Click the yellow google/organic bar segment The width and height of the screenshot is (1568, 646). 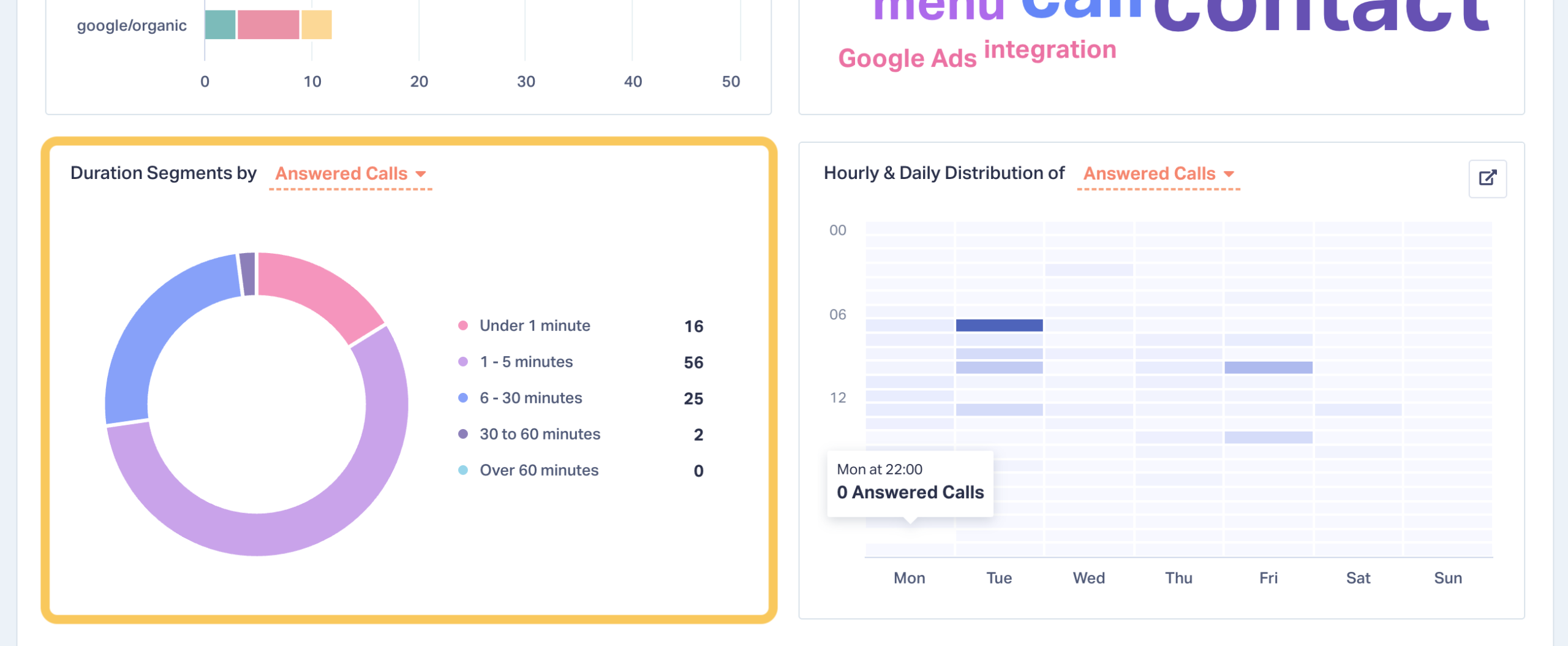[317, 25]
